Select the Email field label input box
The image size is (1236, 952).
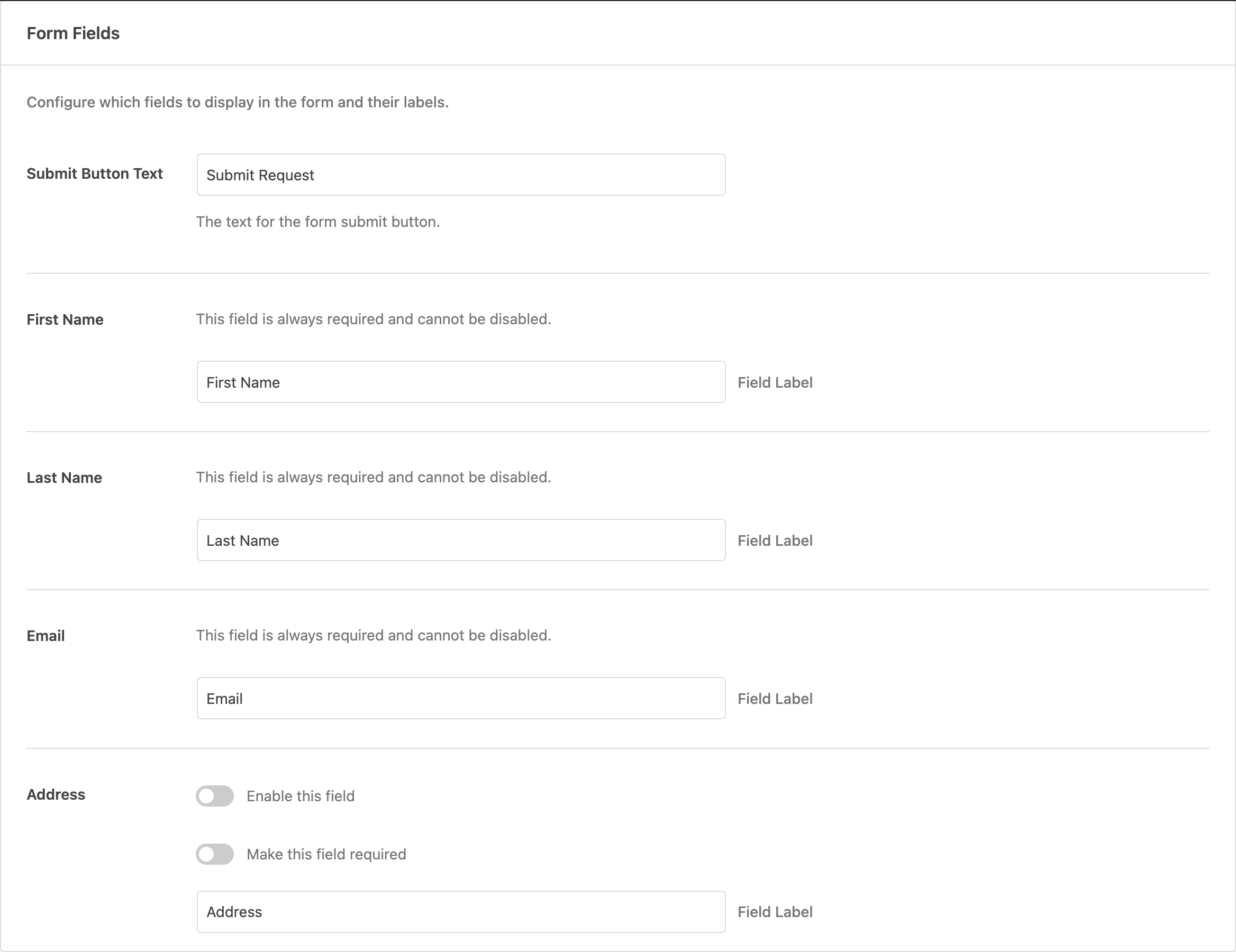point(460,698)
